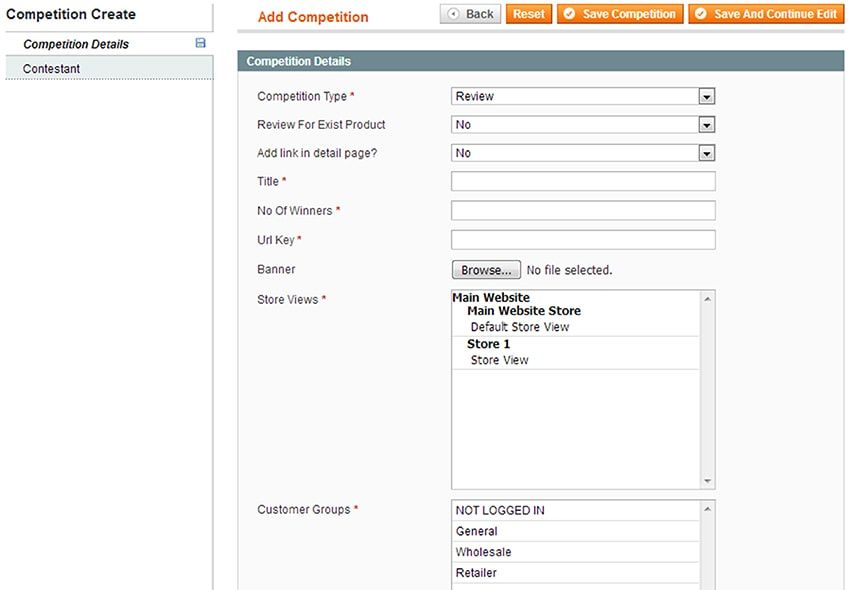The image size is (850, 590).
Task: Select Wholesale customer group
Action: [x=483, y=552]
